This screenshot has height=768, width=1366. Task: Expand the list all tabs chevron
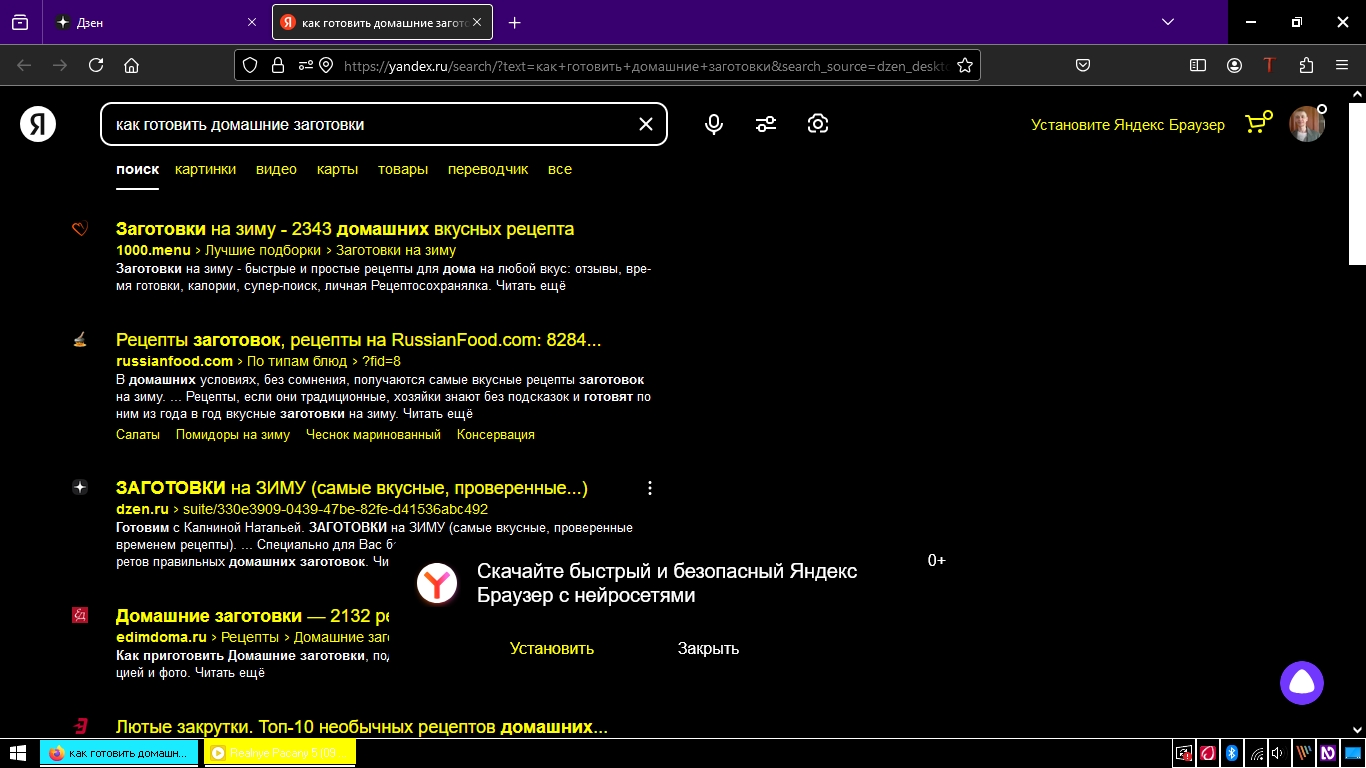tap(1167, 22)
